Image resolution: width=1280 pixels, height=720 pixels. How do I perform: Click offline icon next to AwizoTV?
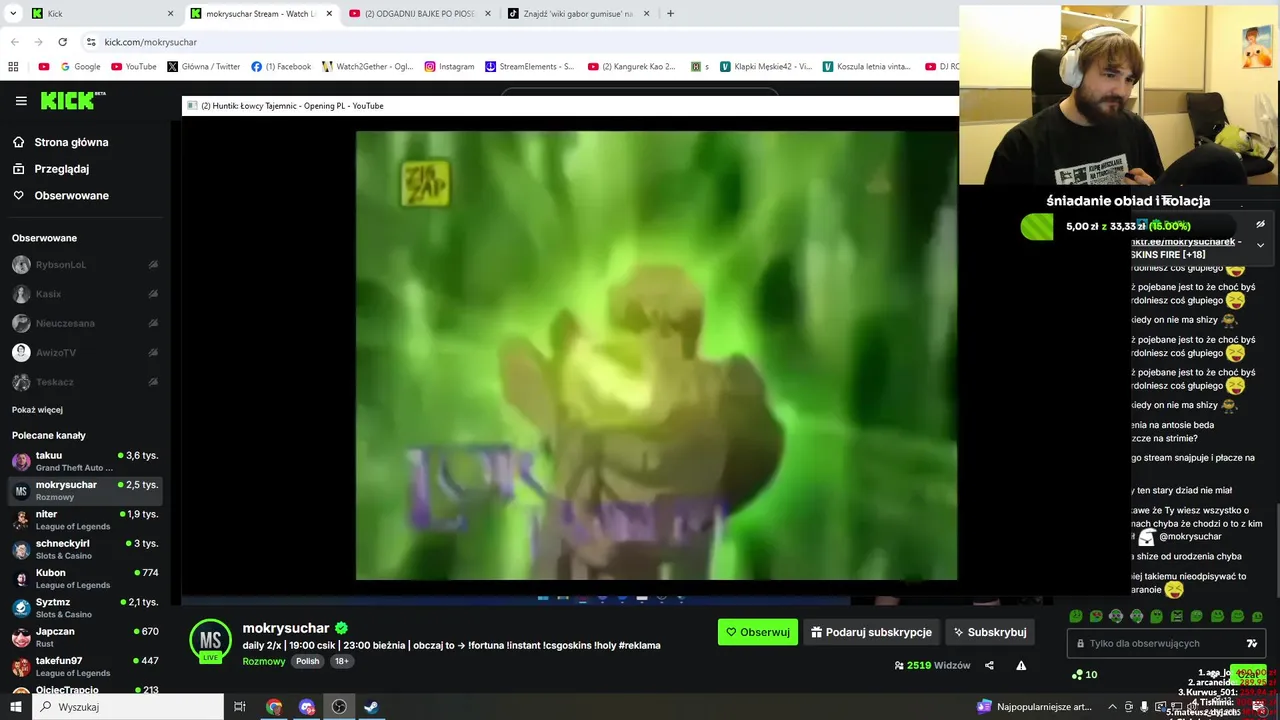point(153,352)
